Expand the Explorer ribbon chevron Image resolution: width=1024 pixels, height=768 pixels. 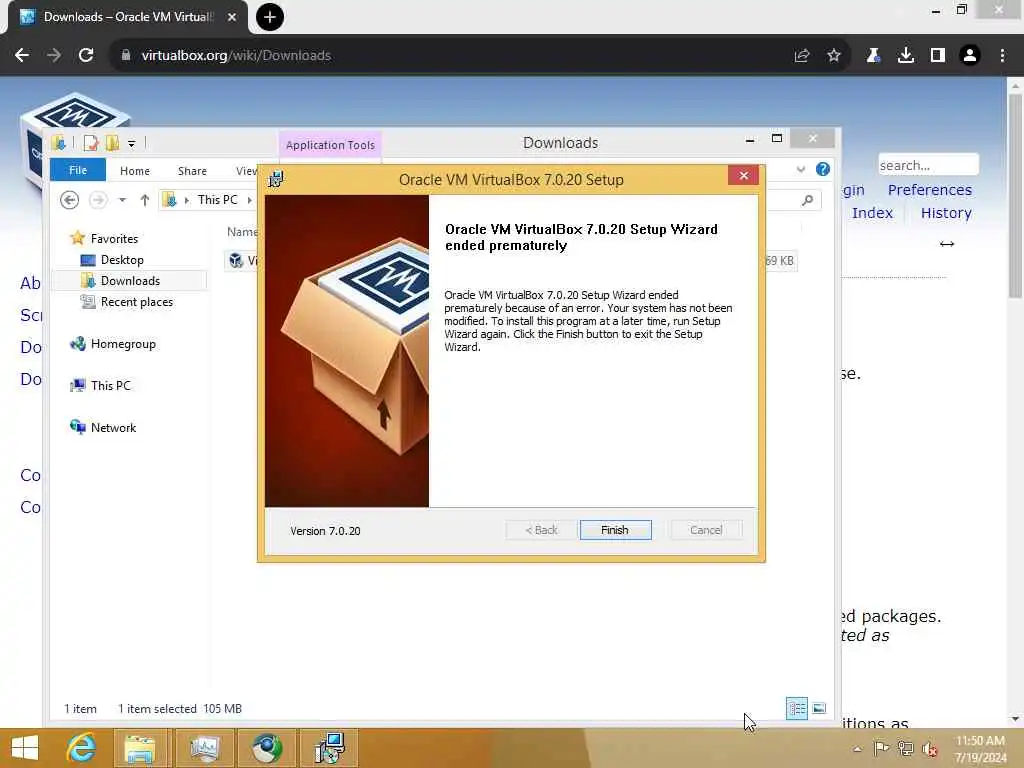[x=801, y=170]
